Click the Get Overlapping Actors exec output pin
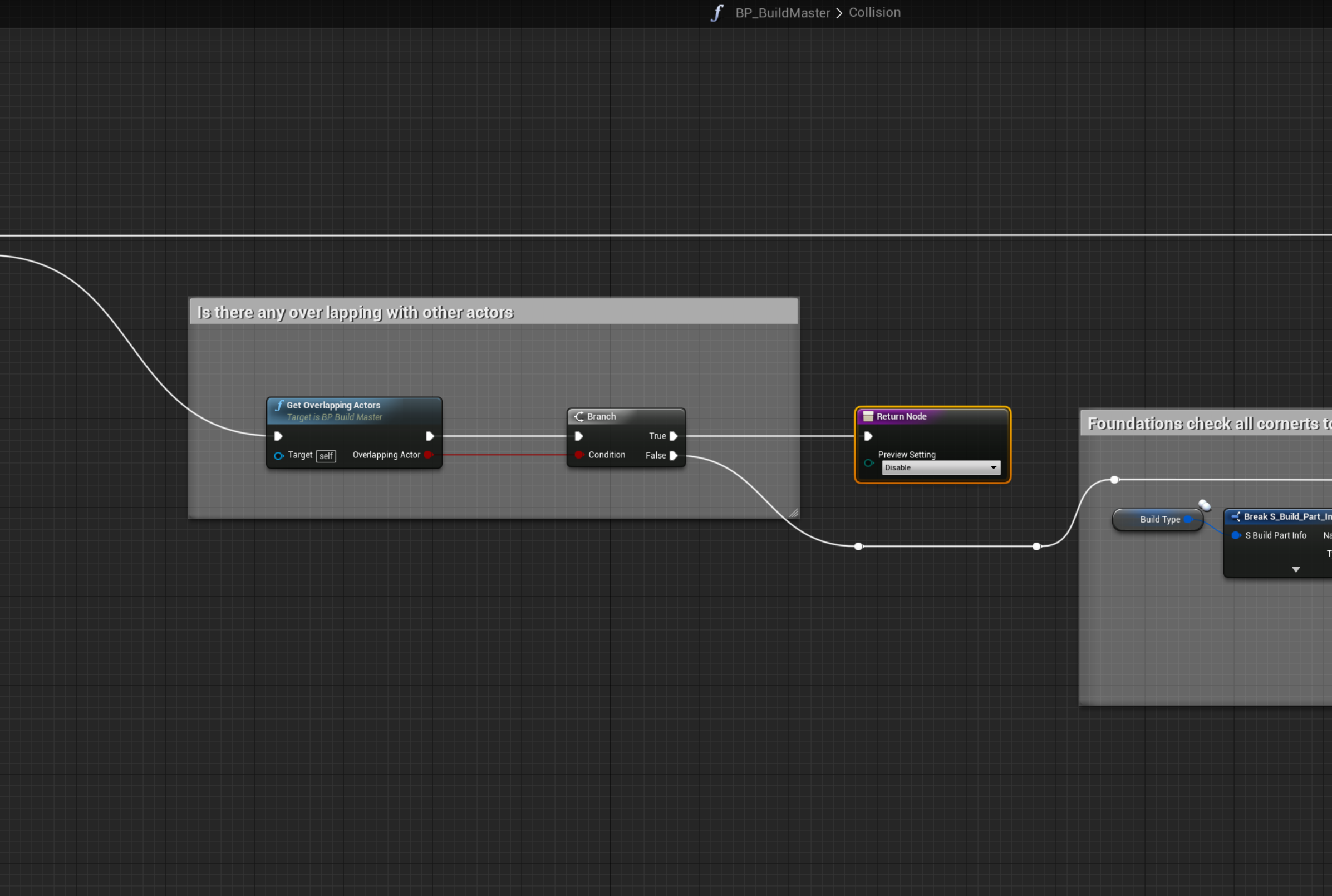 tap(430, 436)
